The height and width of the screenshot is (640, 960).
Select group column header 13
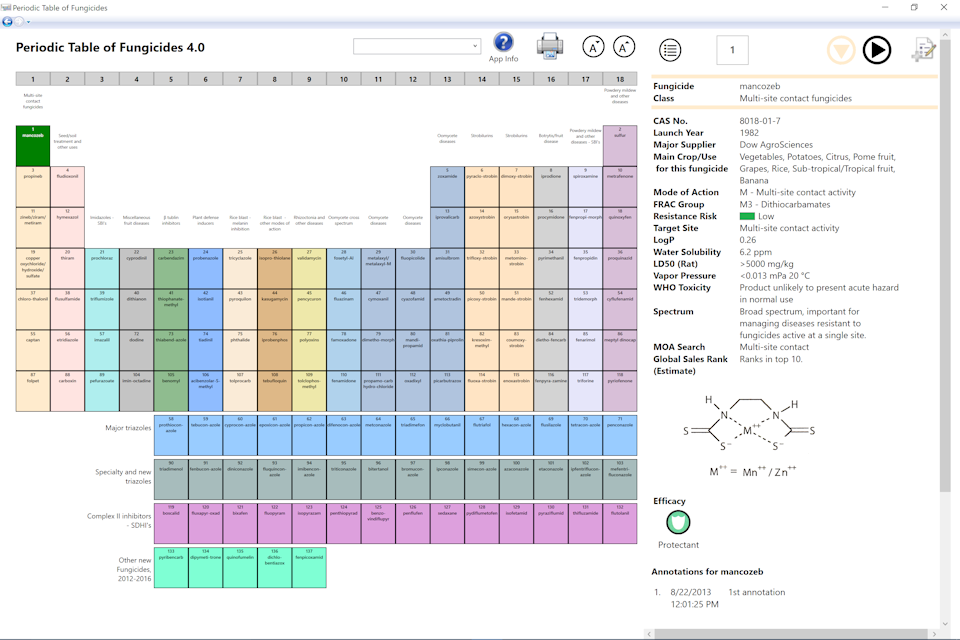(x=447, y=79)
